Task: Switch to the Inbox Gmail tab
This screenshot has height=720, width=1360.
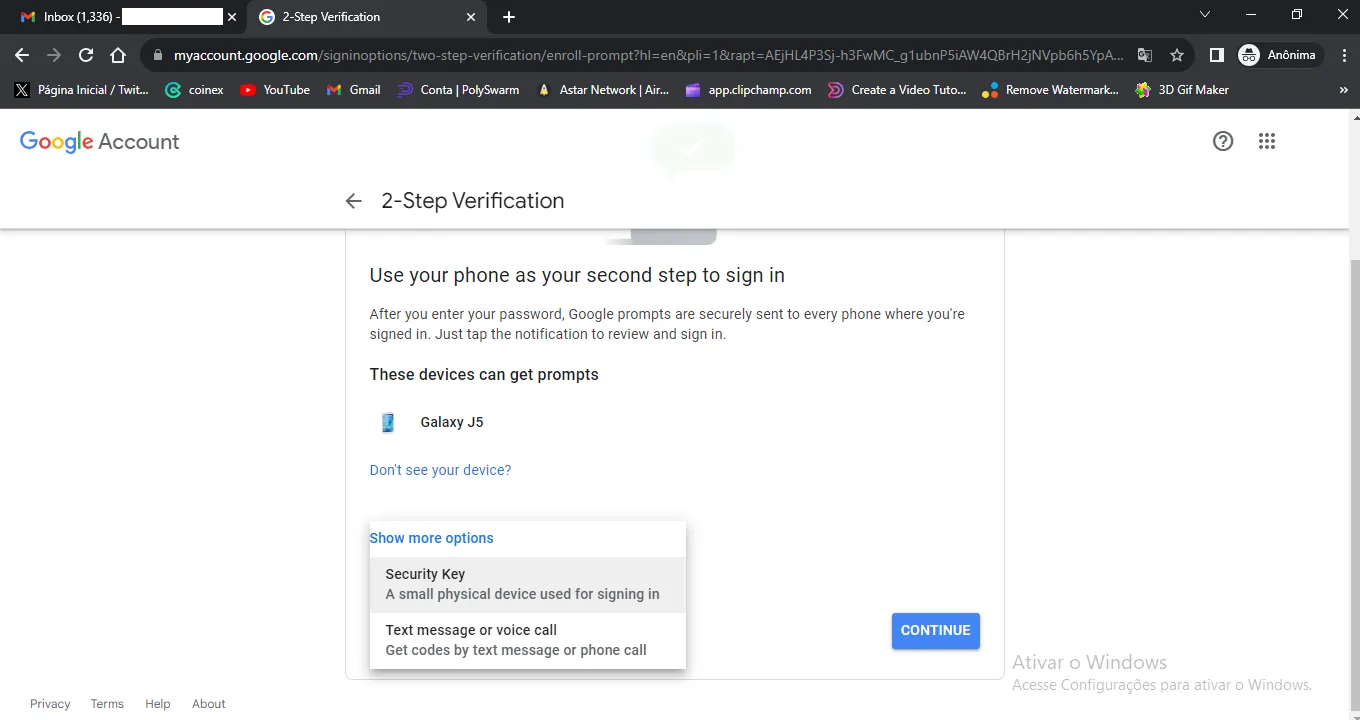Action: 125,17
